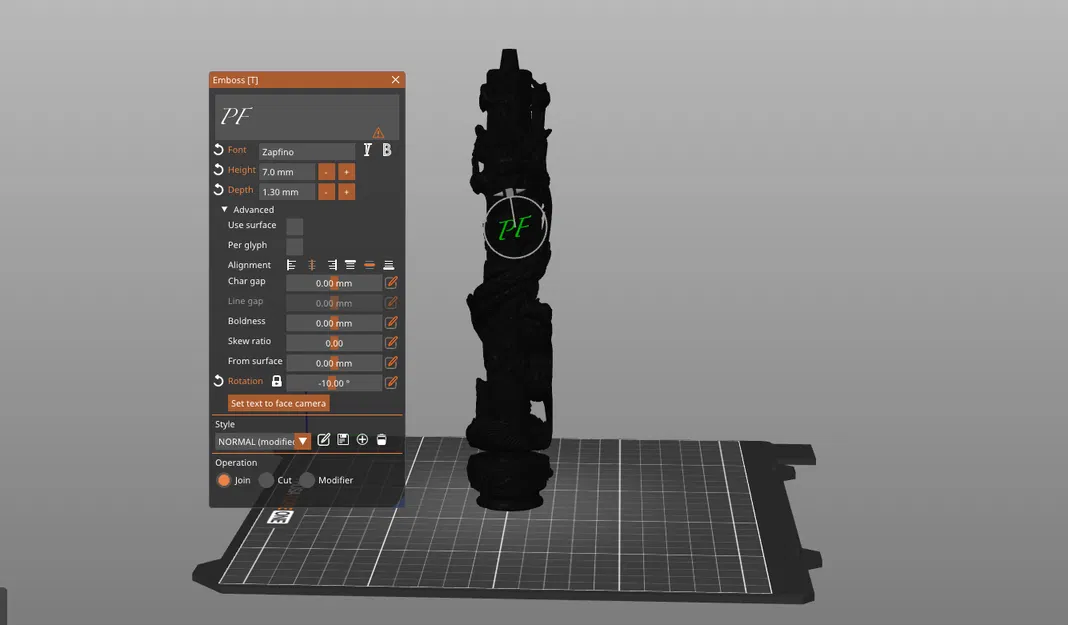This screenshot has width=1068, height=625.
Task: Rename the current style
Action: pyautogui.click(x=324, y=440)
